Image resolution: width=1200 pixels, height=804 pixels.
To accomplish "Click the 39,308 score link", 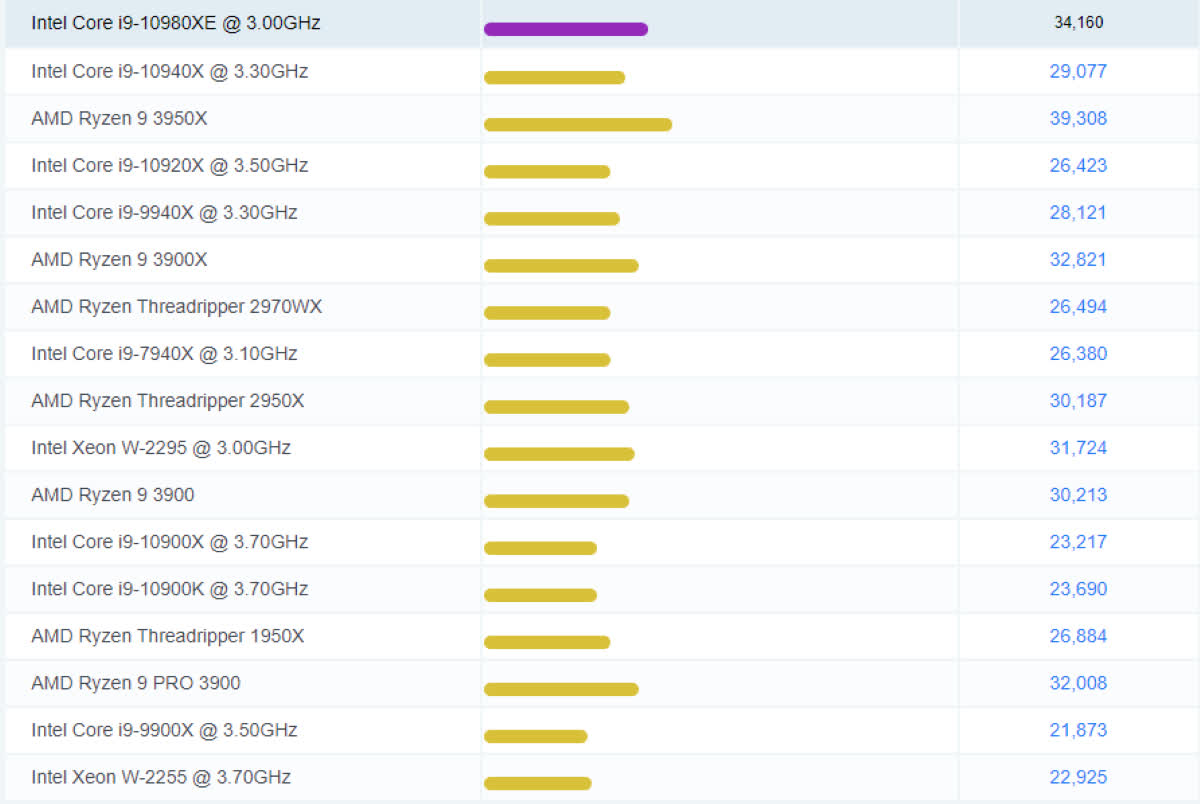I will tap(1078, 118).
